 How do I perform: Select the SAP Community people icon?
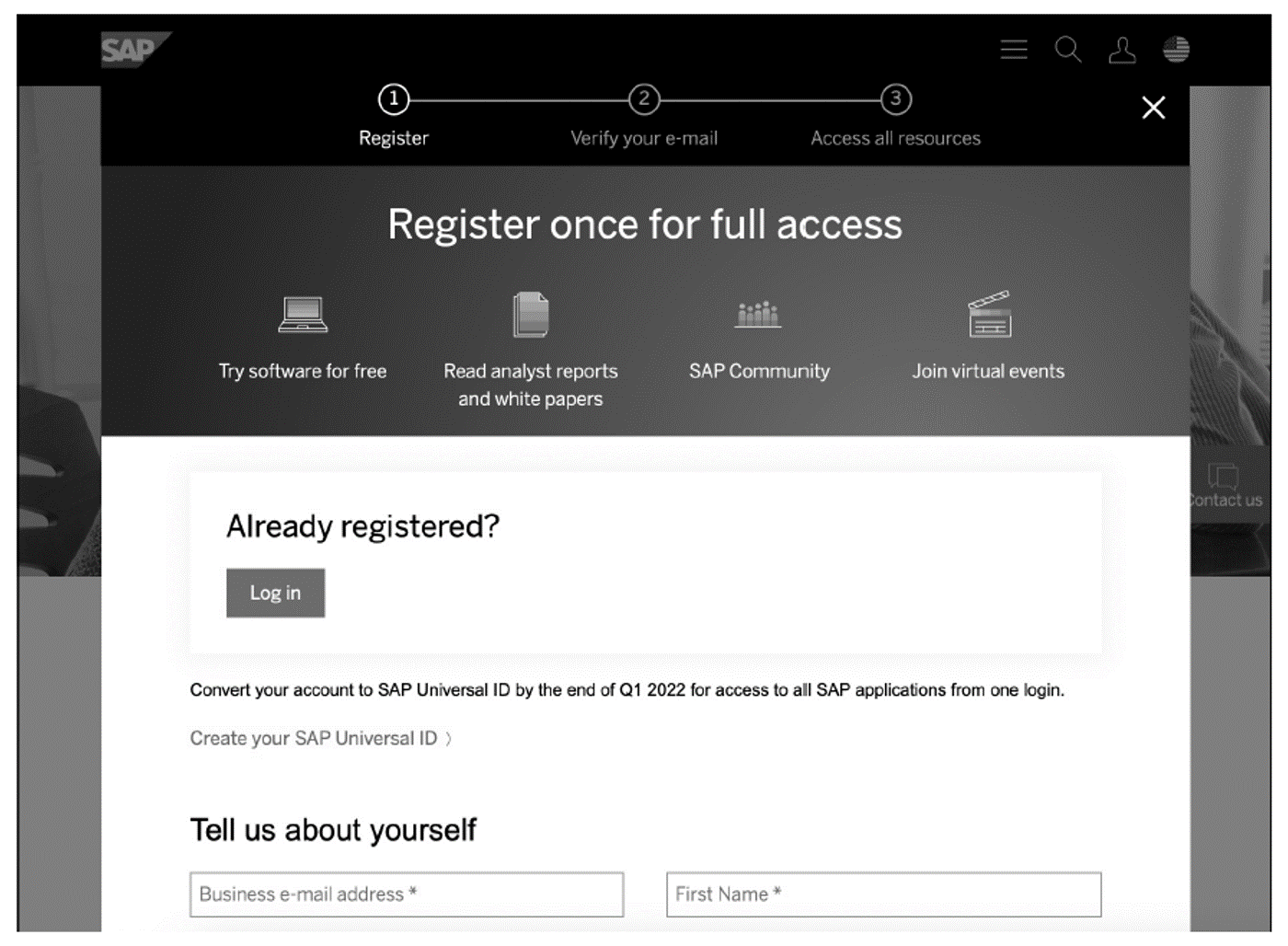[758, 313]
